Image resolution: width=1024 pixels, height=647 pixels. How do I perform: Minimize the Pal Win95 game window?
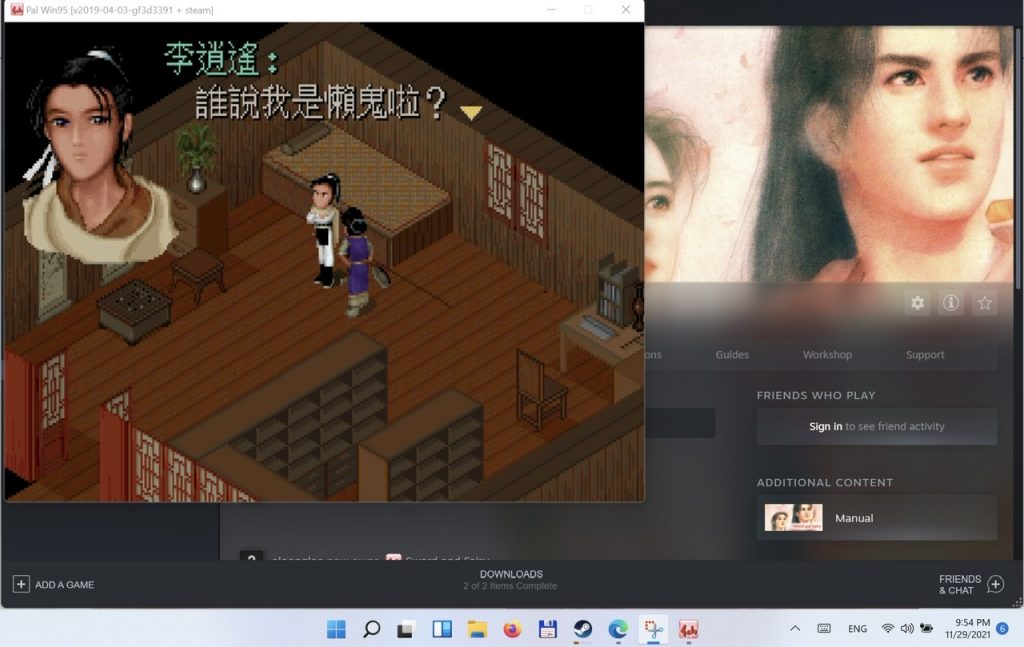click(552, 10)
